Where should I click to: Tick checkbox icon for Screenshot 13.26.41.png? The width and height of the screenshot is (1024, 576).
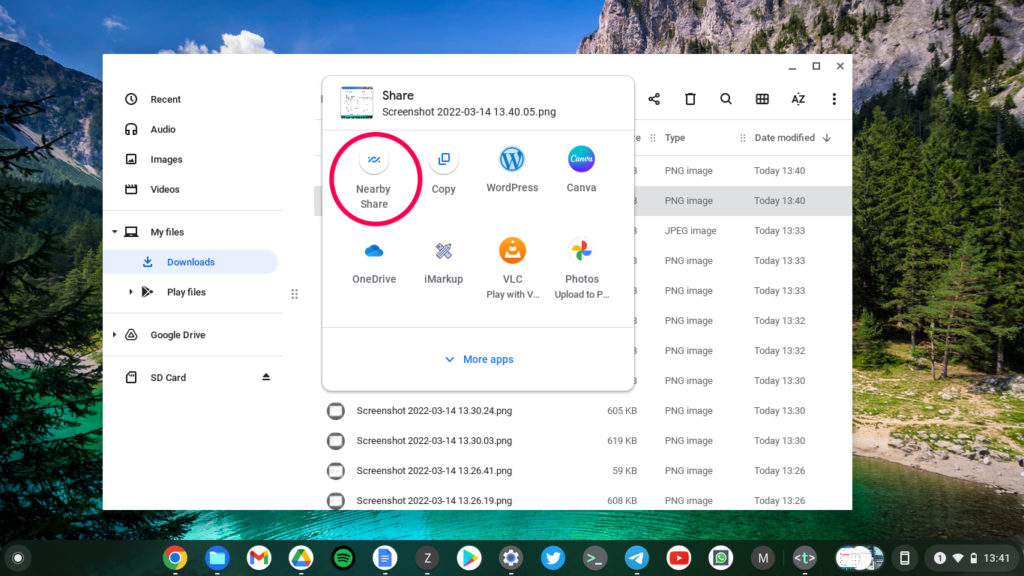coord(336,471)
